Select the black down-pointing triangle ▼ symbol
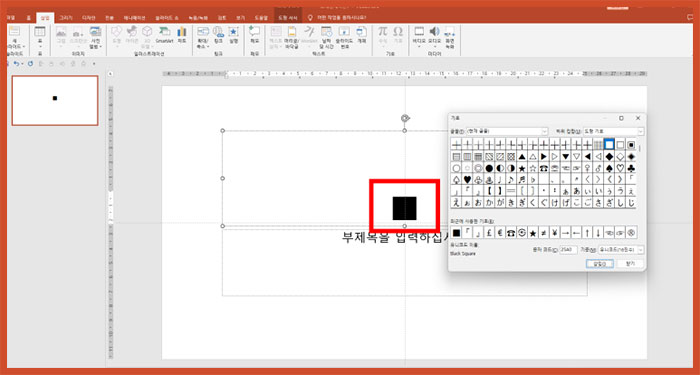This screenshot has width=700, height=375. point(565,157)
